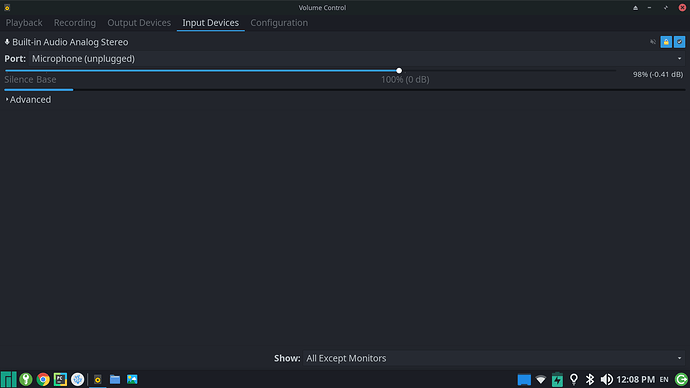
Task: Click the blue desktop tray icon
Action: point(524,379)
